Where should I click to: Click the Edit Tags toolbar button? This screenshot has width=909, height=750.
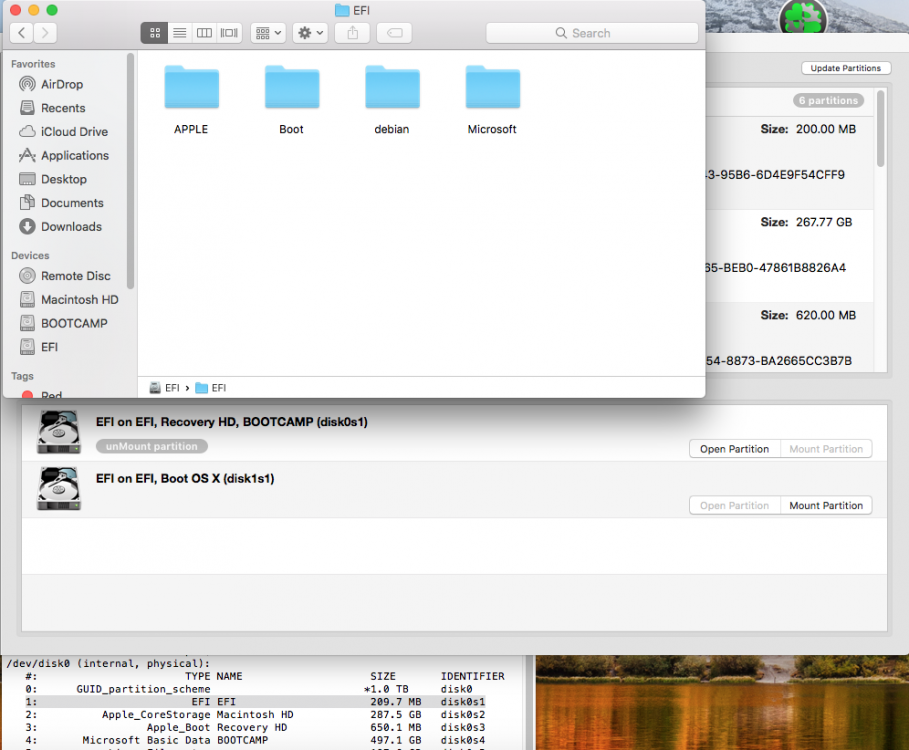click(394, 33)
